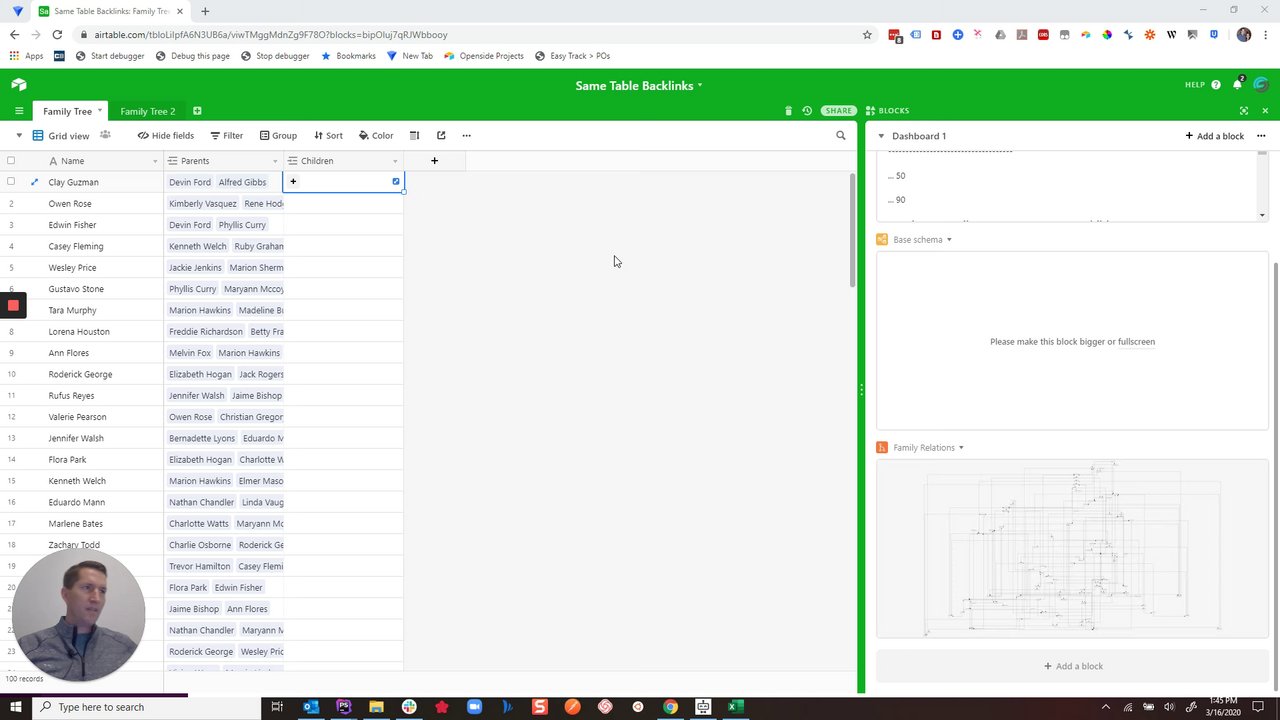
Task: Tick the Clay Guzman row checkbox
Action: tap(11, 182)
